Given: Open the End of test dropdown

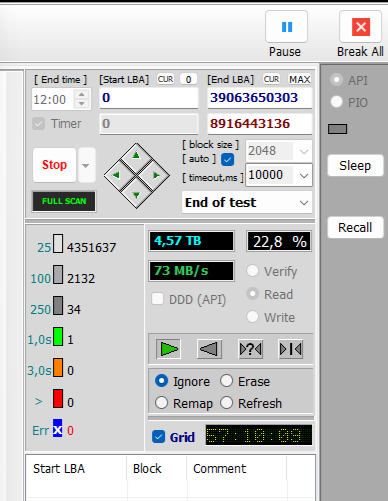Looking at the screenshot, I should [x=304, y=203].
